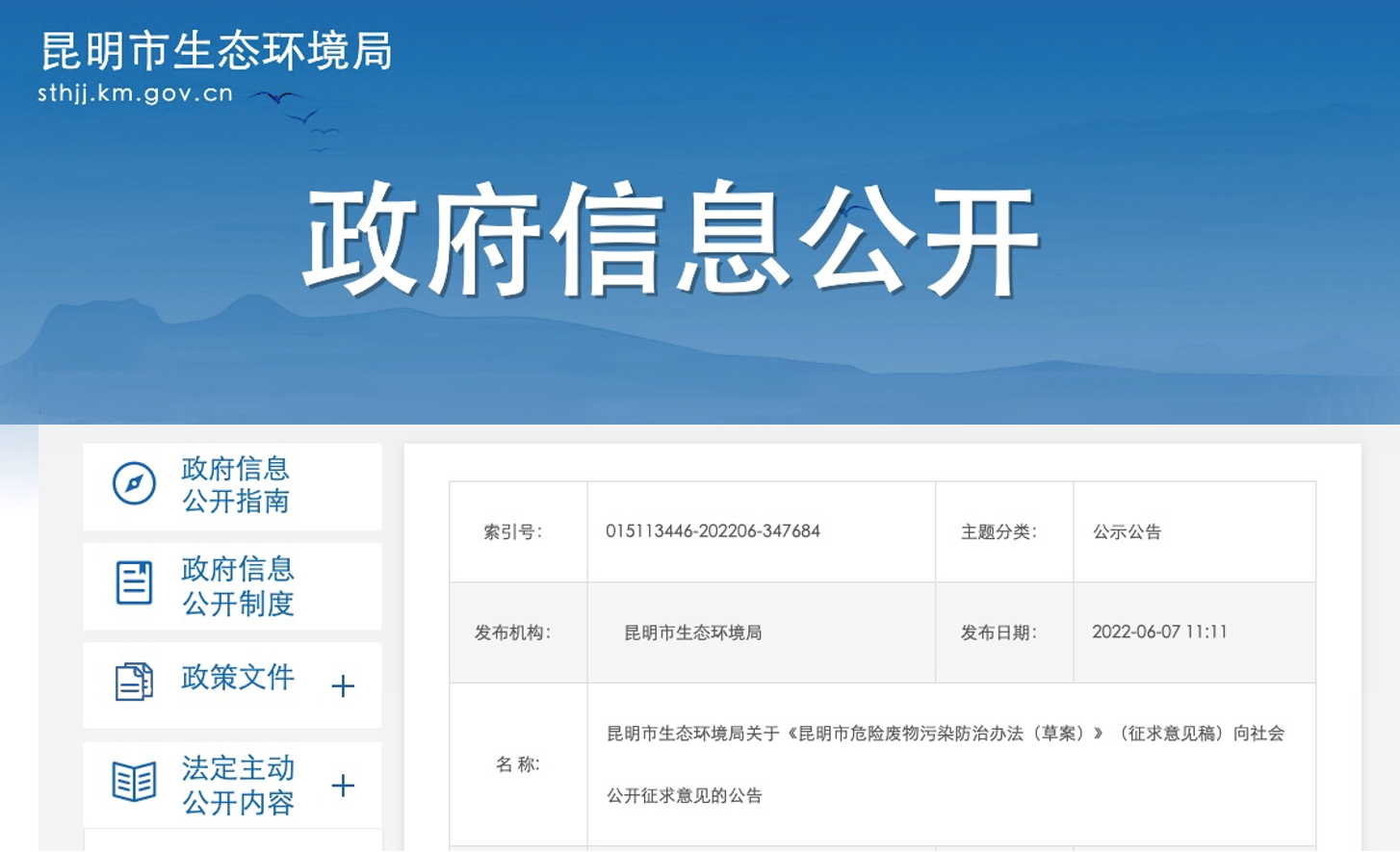This screenshot has height=852, width=1400.
Task: Expand the 政策文件 menu with plus sign
Action: coord(343,685)
